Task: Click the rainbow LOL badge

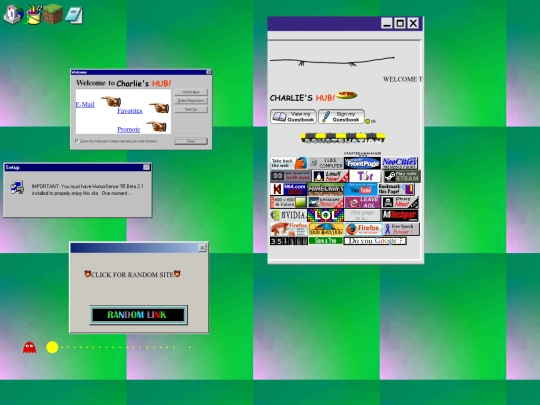Action: 325,216
